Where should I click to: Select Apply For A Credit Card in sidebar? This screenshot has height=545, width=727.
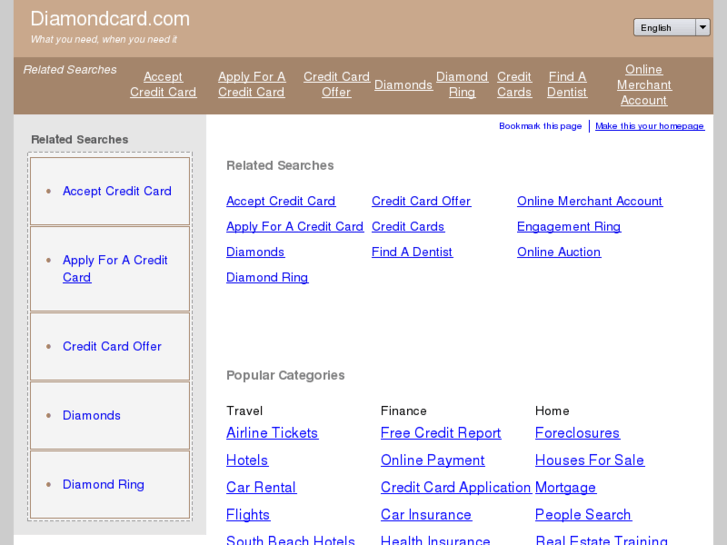pos(115,269)
